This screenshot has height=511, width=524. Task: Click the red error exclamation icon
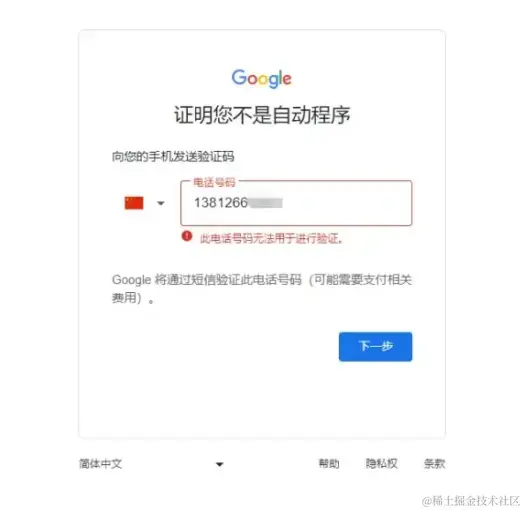(x=187, y=236)
